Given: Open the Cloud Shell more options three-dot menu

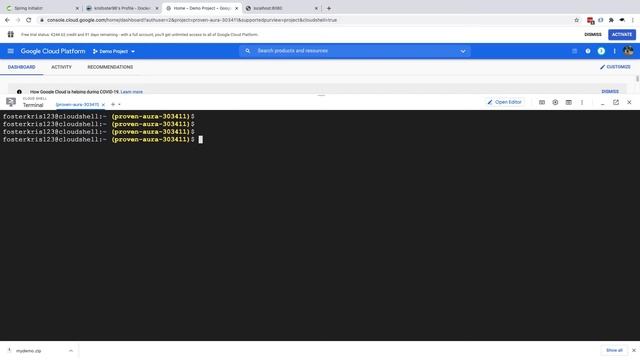Looking at the screenshot, I should (x=582, y=102).
